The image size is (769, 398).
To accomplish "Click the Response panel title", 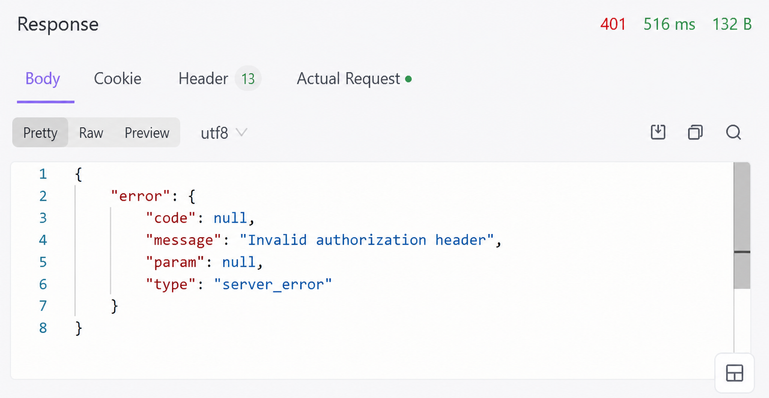I will 58,25.
